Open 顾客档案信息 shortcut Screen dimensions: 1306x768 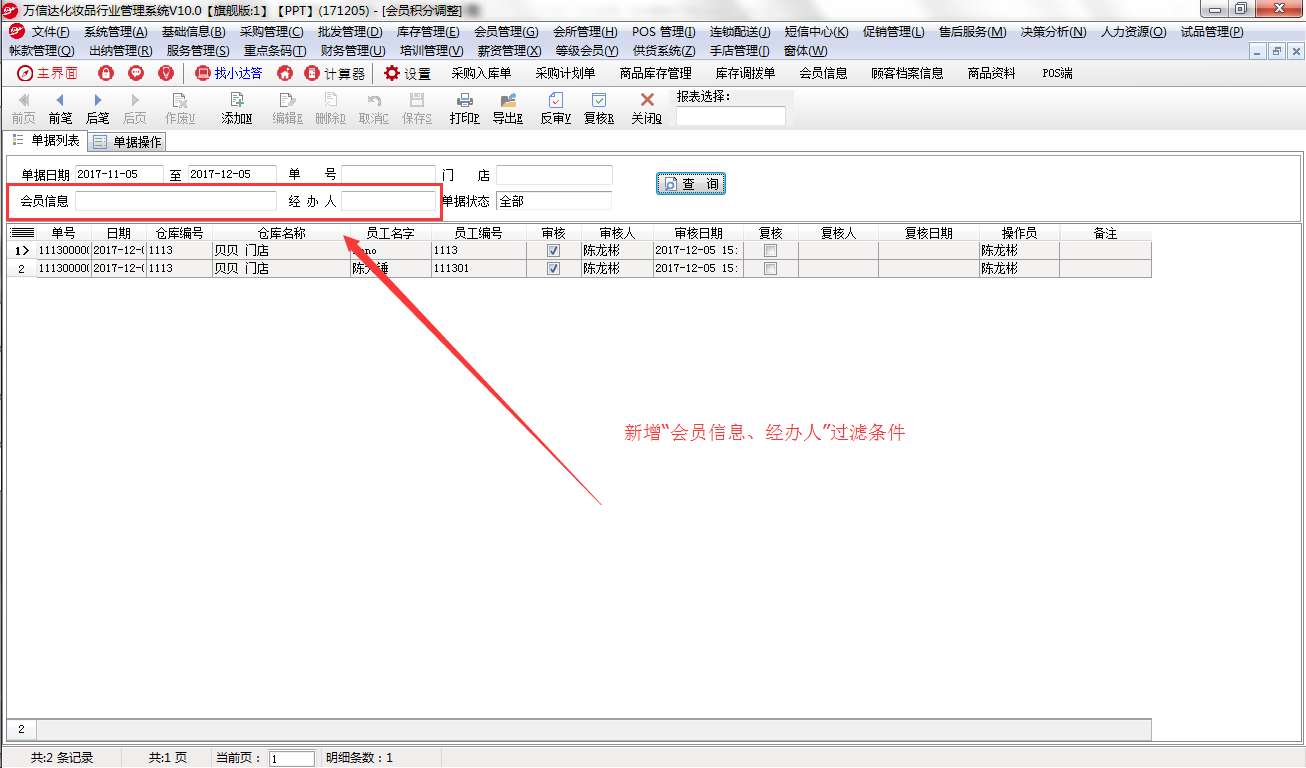click(x=907, y=73)
